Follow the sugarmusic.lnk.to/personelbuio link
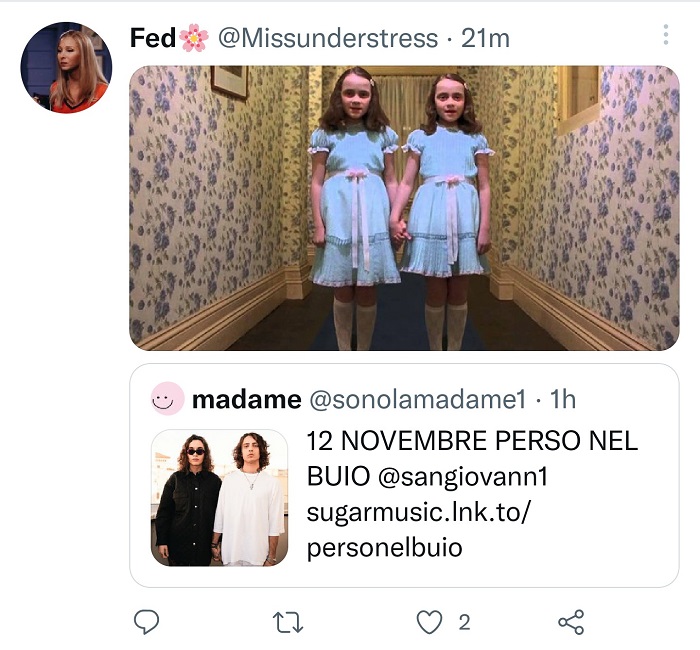 pyautogui.click(x=419, y=530)
